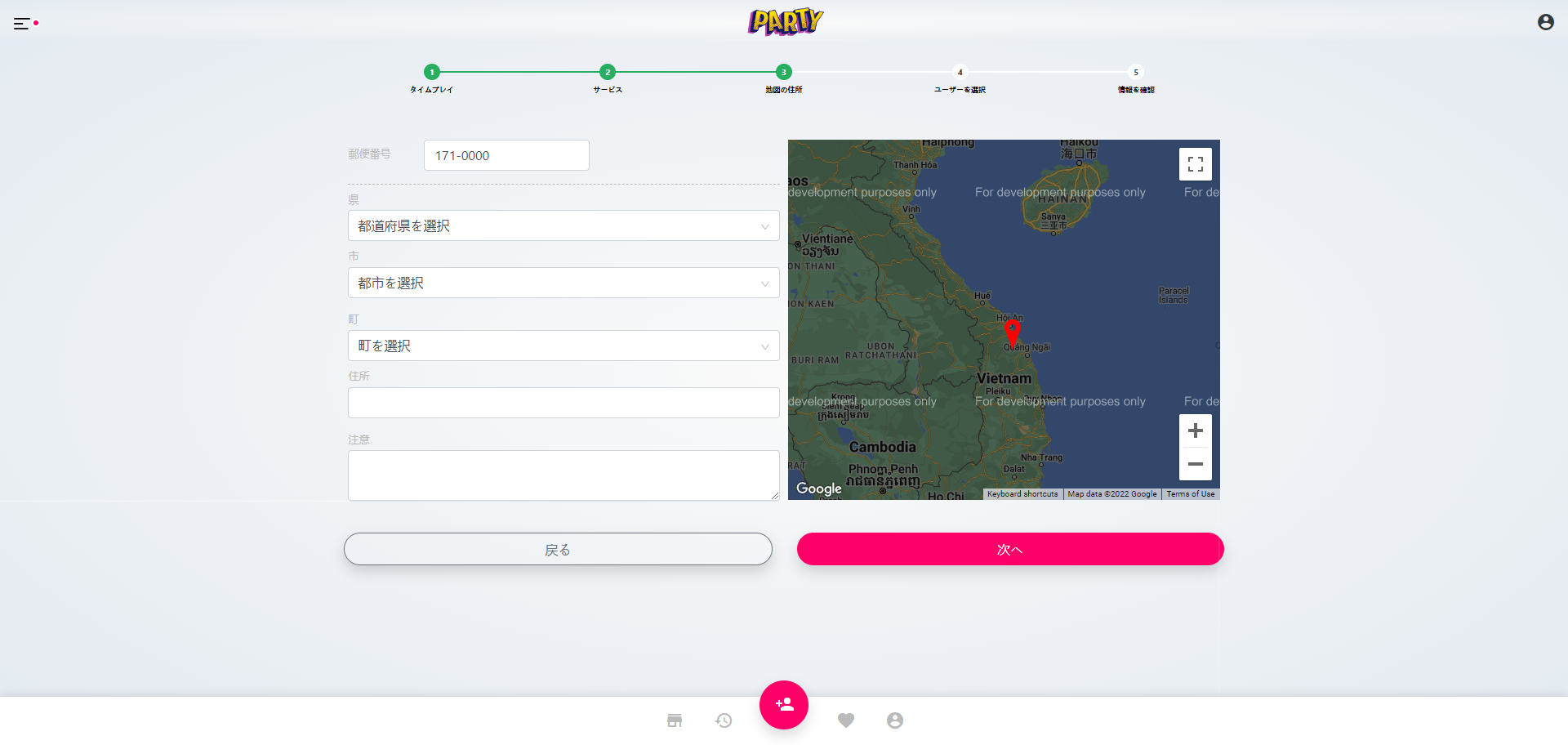Expand the 都道府県を選択 dropdown

pyautogui.click(x=563, y=226)
